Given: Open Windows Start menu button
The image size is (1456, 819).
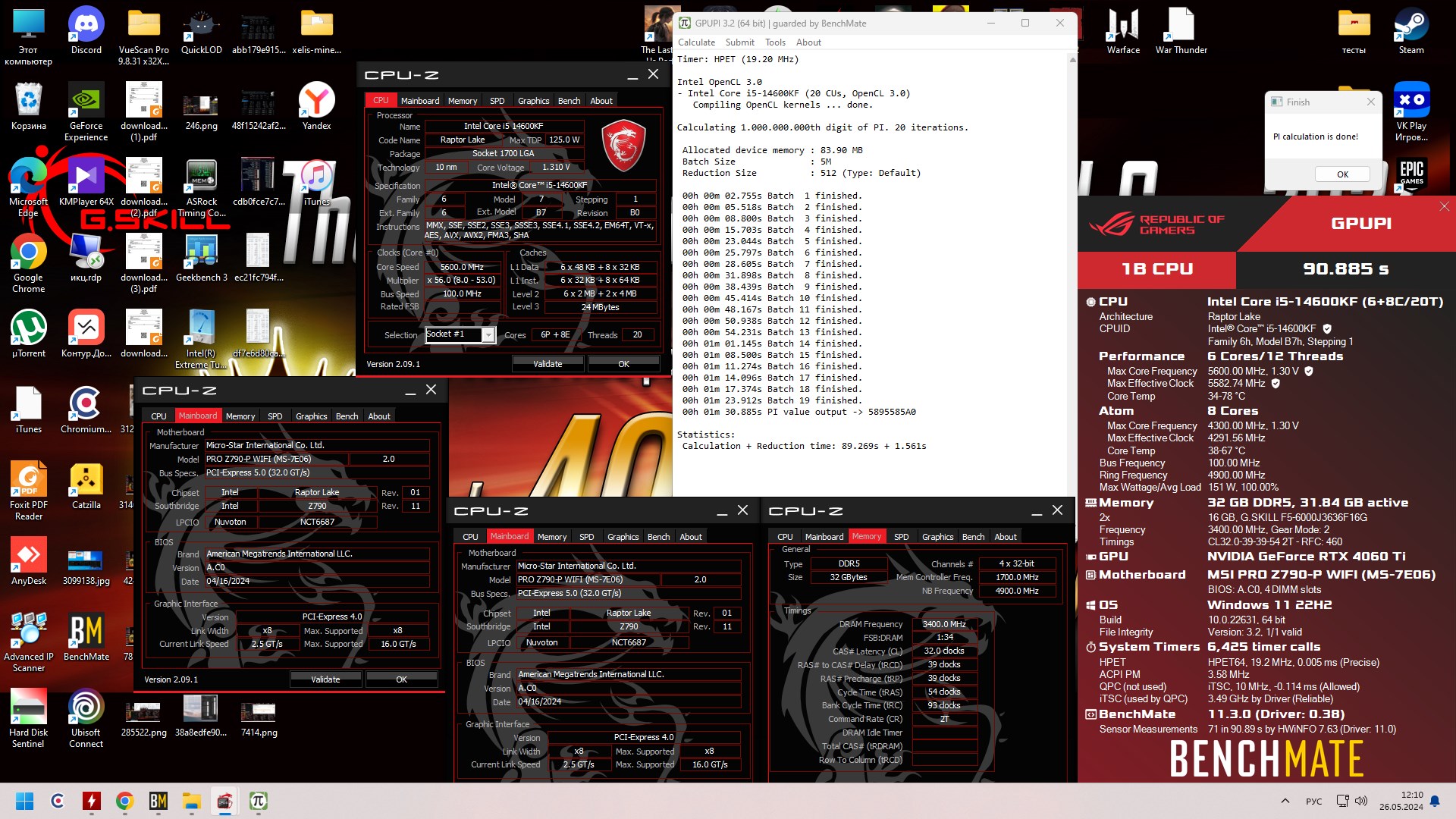Looking at the screenshot, I should tap(24, 801).
